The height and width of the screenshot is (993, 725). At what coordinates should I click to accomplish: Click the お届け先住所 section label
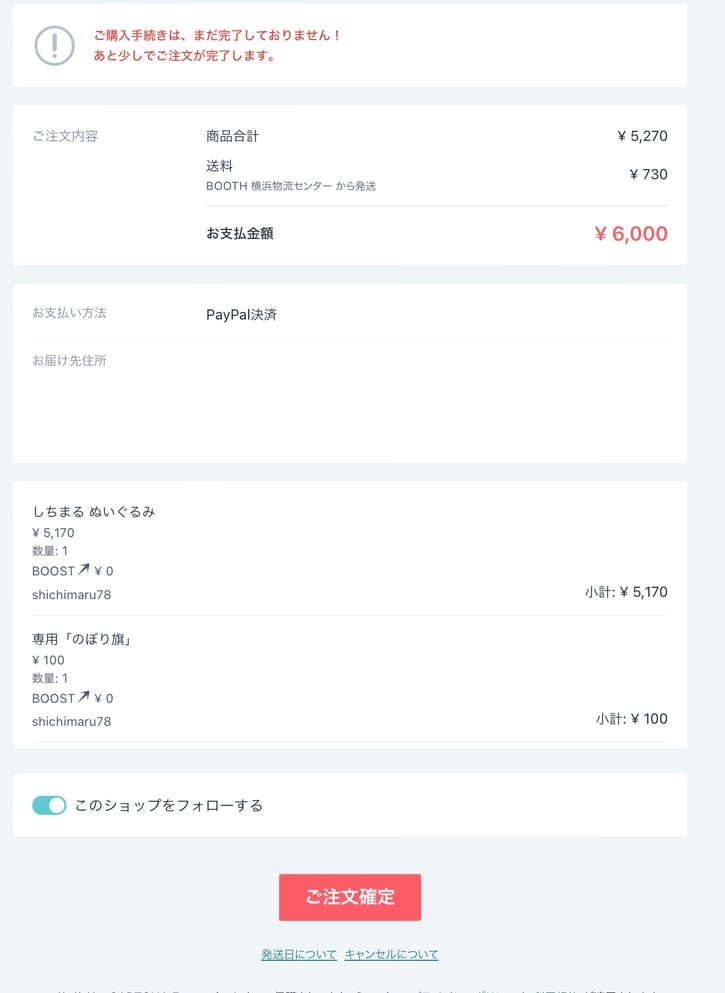click(x=69, y=360)
